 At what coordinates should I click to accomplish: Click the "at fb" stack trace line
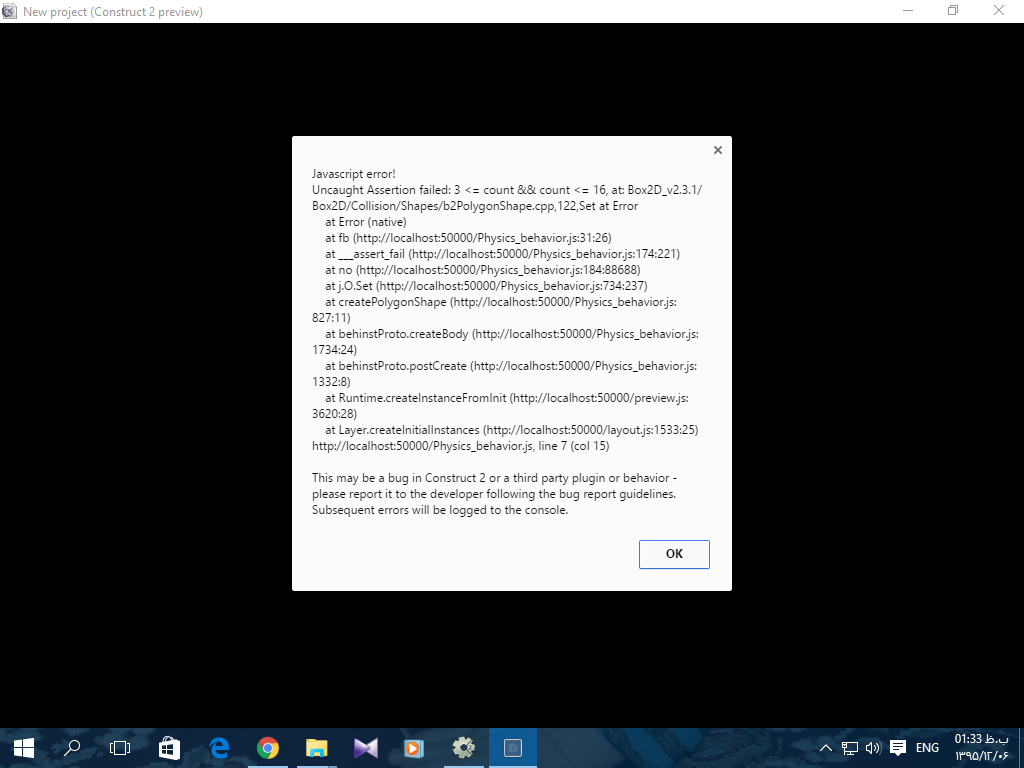tap(468, 238)
